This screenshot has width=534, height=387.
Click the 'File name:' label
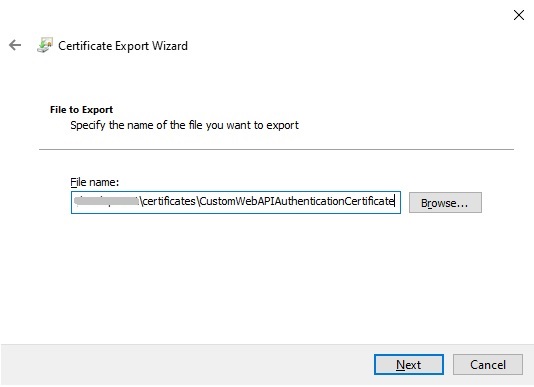click(x=95, y=182)
